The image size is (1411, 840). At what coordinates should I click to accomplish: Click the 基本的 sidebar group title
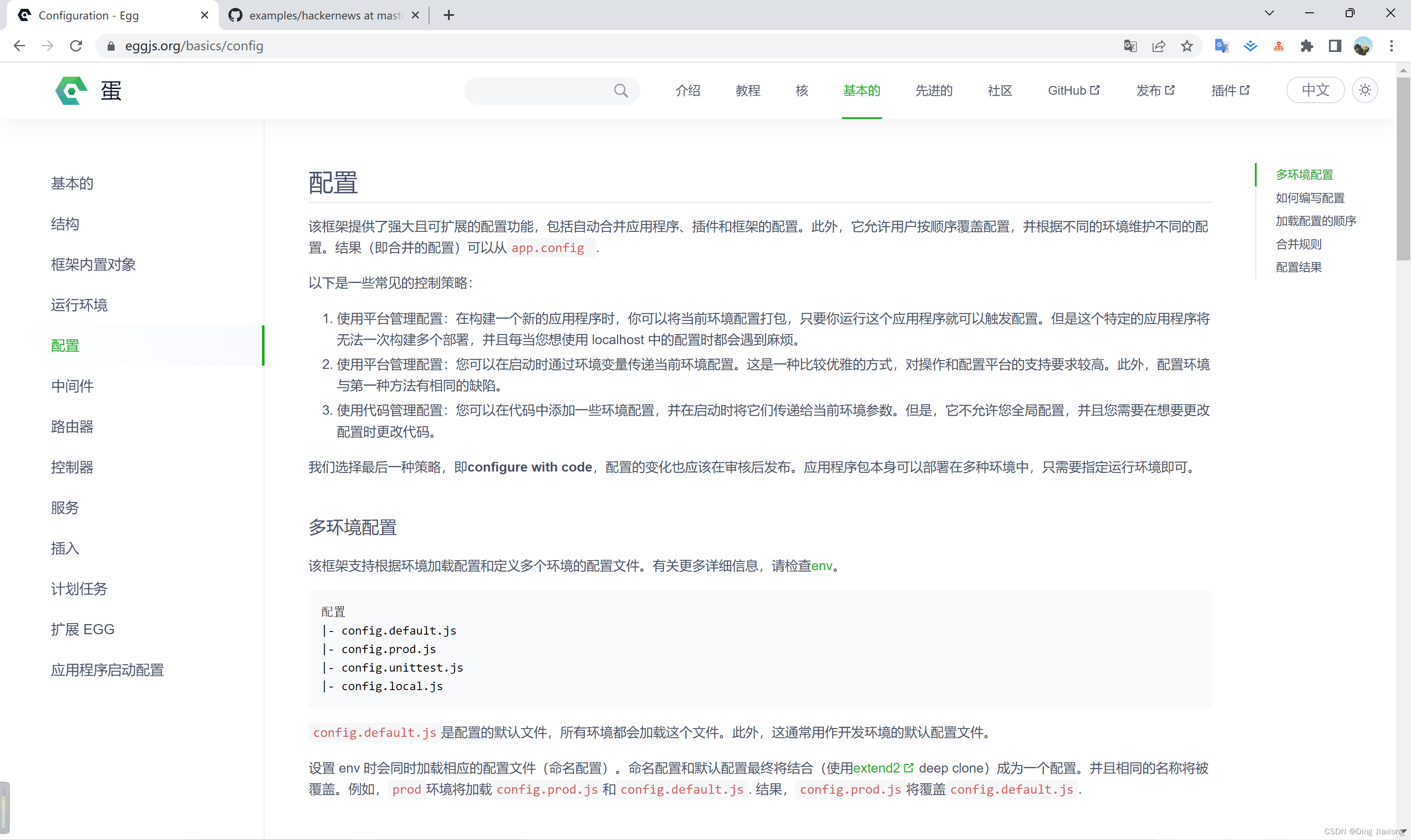tap(72, 183)
